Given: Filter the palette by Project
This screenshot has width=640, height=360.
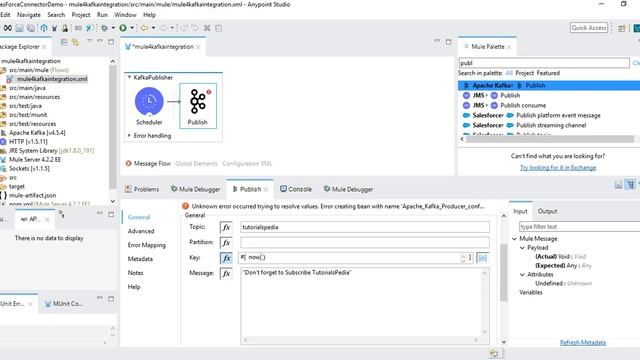Looking at the screenshot, I should (524, 73).
